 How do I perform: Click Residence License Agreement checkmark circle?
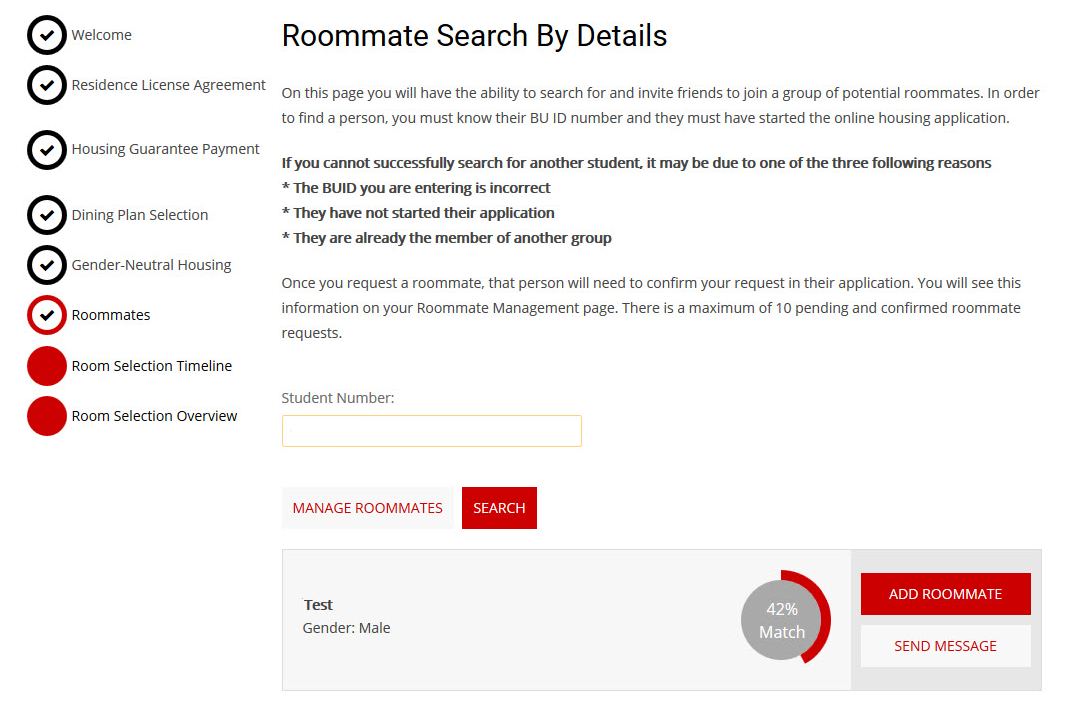(46, 85)
